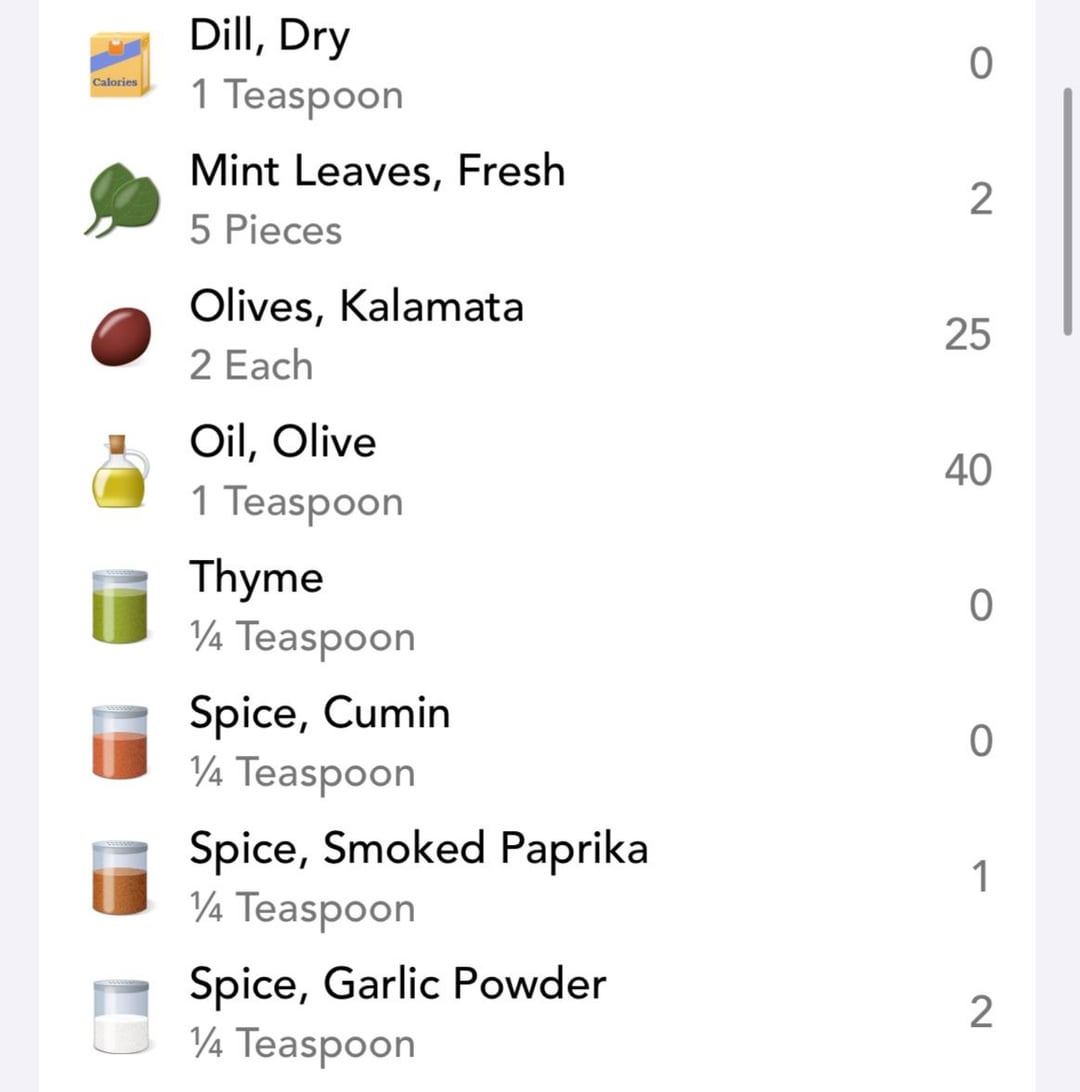This screenshot has width=1080, height=1092.
Task: Tap the Spice, Smoked Paprika title
Action: (x=418, y=848)
